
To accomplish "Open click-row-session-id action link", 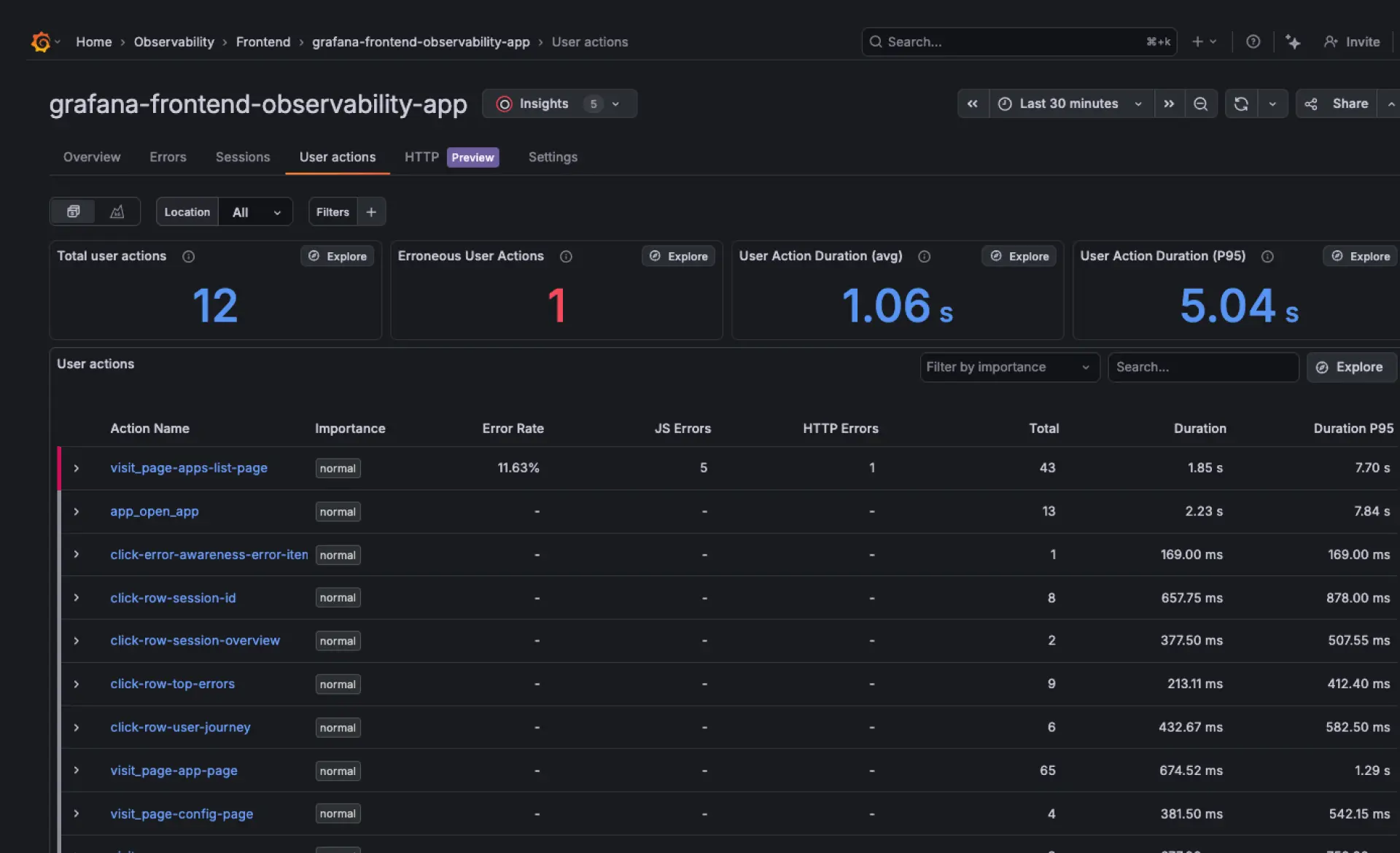I will (x=173, y=598).
